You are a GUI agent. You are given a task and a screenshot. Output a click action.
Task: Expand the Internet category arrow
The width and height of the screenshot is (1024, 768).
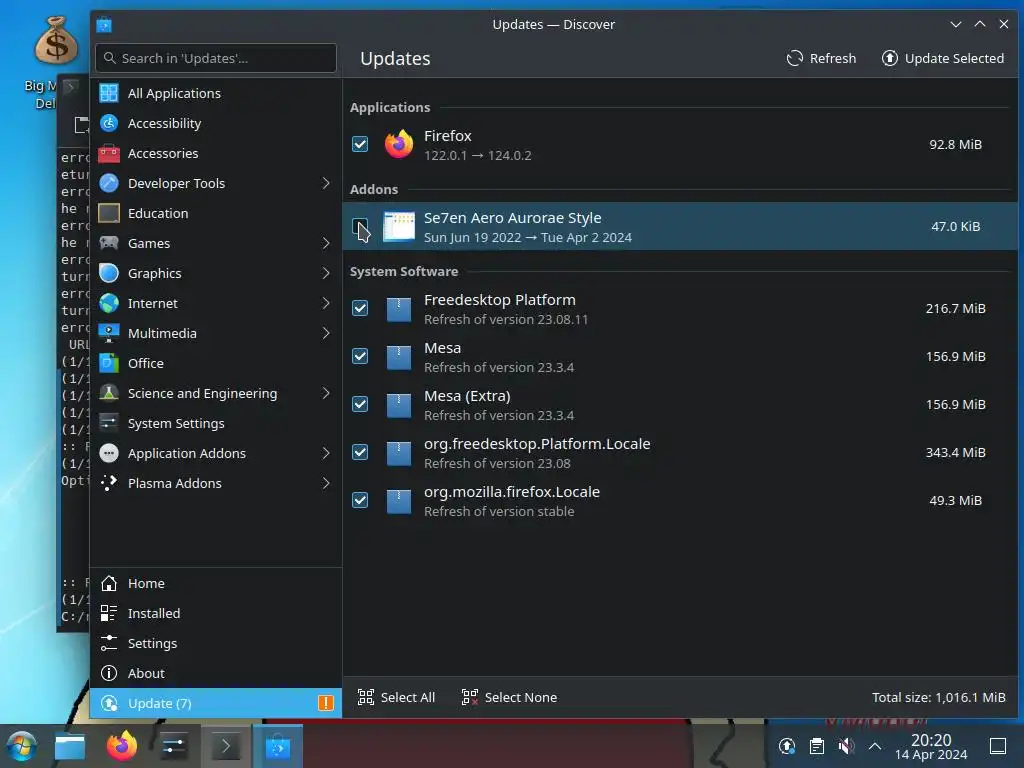pyautogui.click(x=326, y=303)
